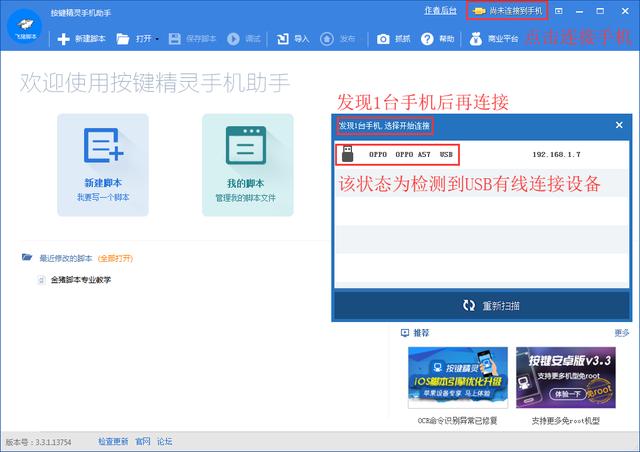Click the 抓抓 camera icon

pos(383,39)
